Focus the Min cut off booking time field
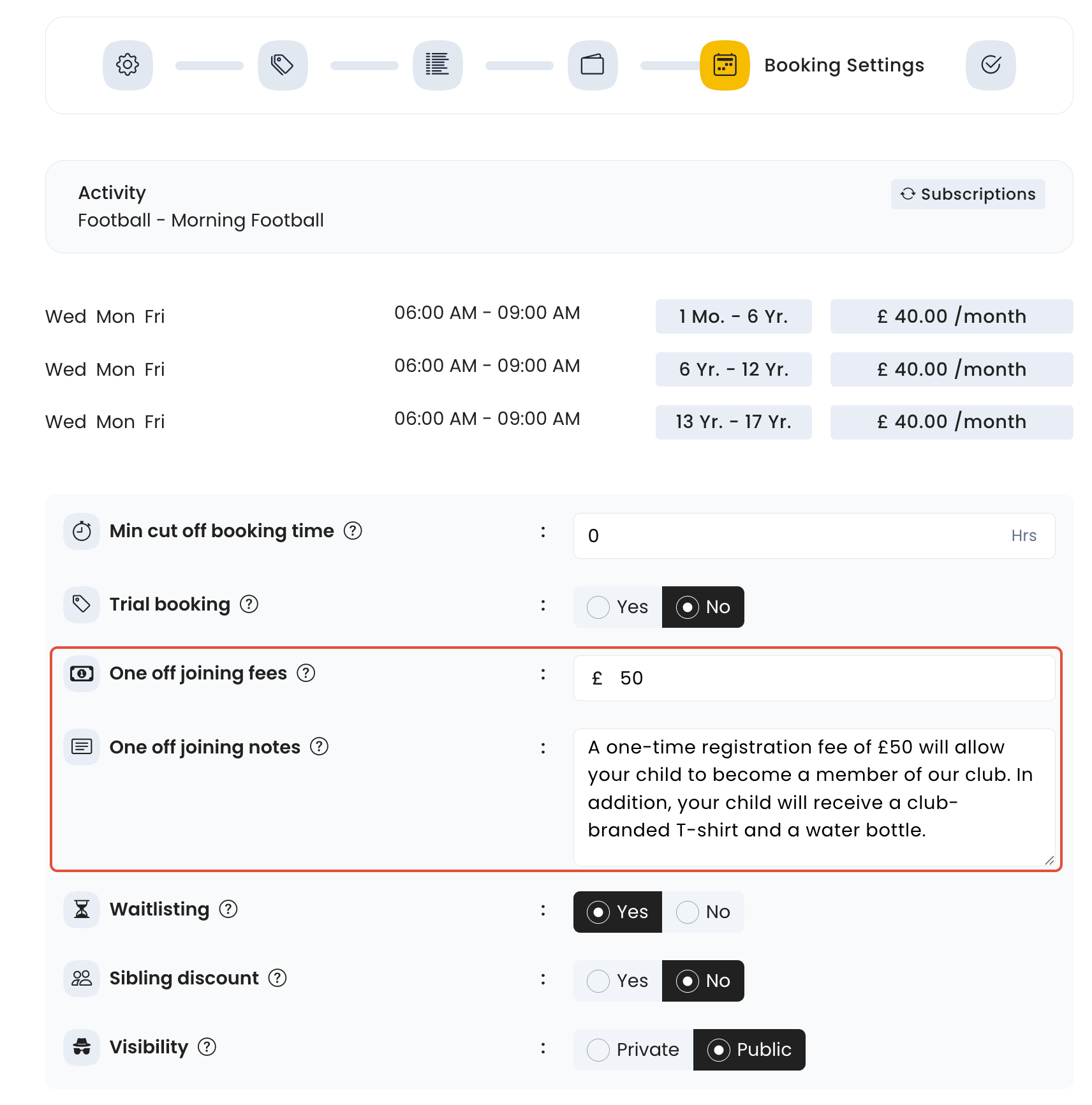This screenshot has height=1105, width=1092. pos(814,536)
